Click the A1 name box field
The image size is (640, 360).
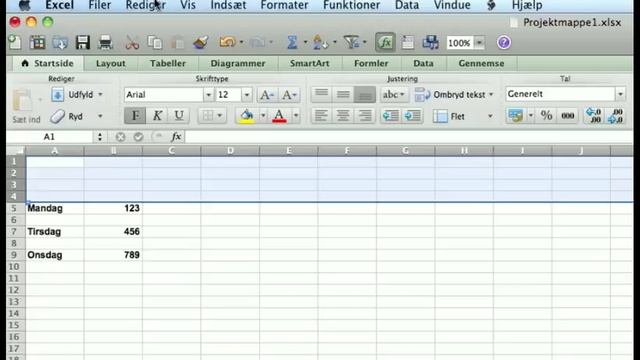pyautogui.click(x=49, y=137)
